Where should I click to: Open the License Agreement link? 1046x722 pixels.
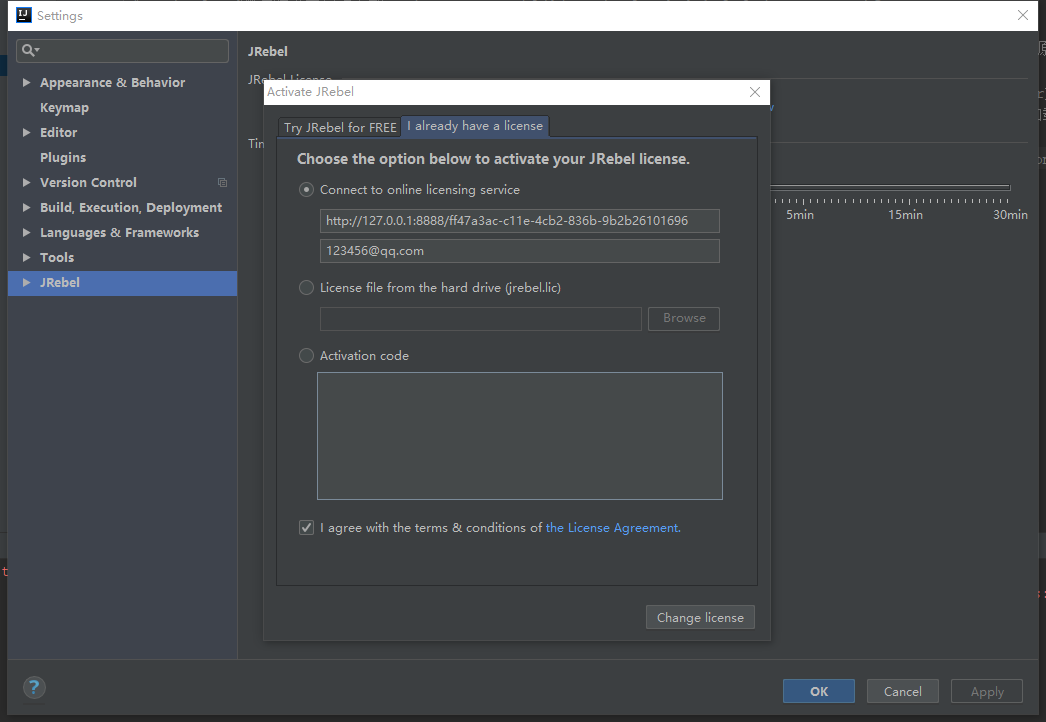613,528
